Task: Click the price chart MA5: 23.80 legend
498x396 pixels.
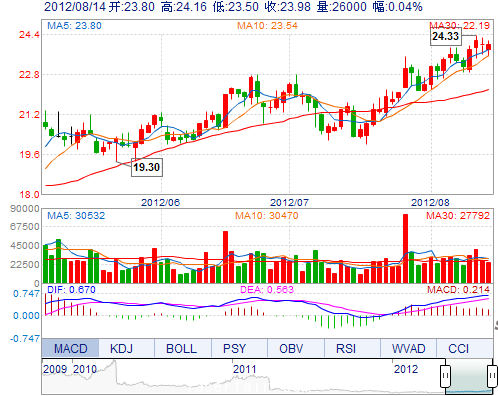Action: tap(74, 26)
